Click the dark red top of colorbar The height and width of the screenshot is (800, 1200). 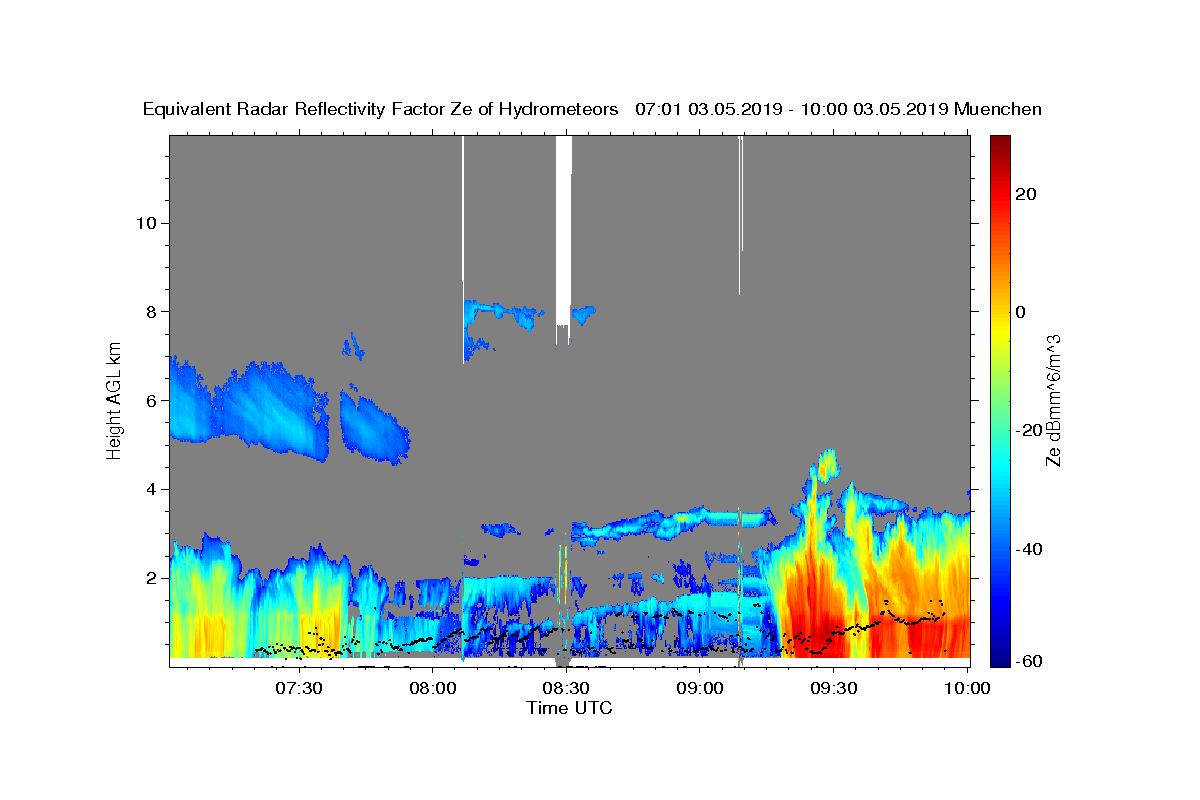(x=1000, y=145)
